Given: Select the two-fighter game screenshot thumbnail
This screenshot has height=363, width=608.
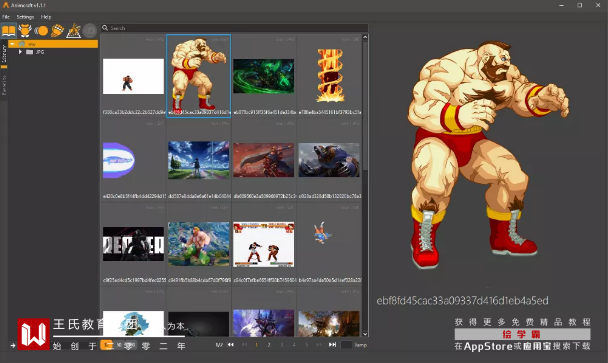Looking at the screenshot, I should coord(264,244).
